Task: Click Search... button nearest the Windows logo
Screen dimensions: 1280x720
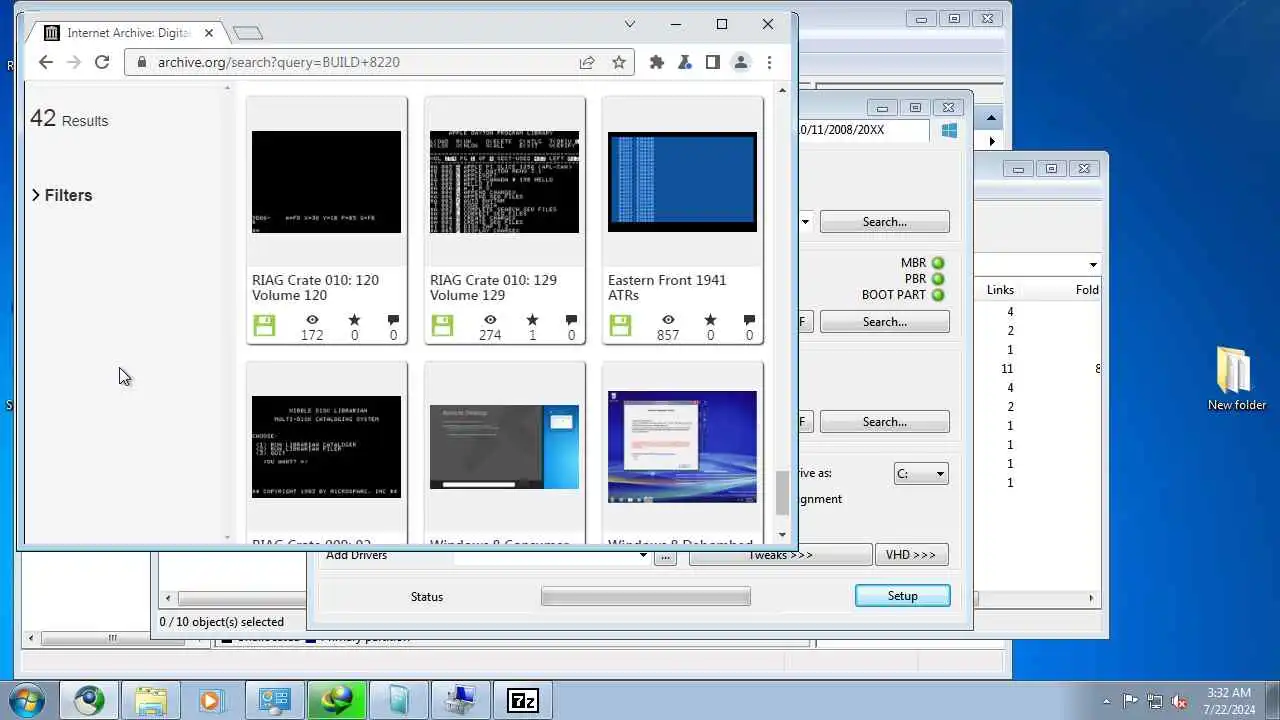Action: [x=885, y=222]
